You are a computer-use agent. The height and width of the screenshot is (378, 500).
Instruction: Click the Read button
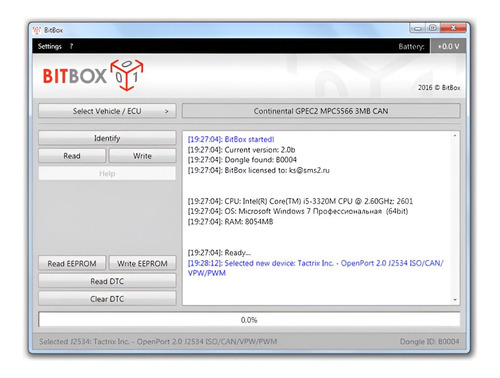pos(72,156)
